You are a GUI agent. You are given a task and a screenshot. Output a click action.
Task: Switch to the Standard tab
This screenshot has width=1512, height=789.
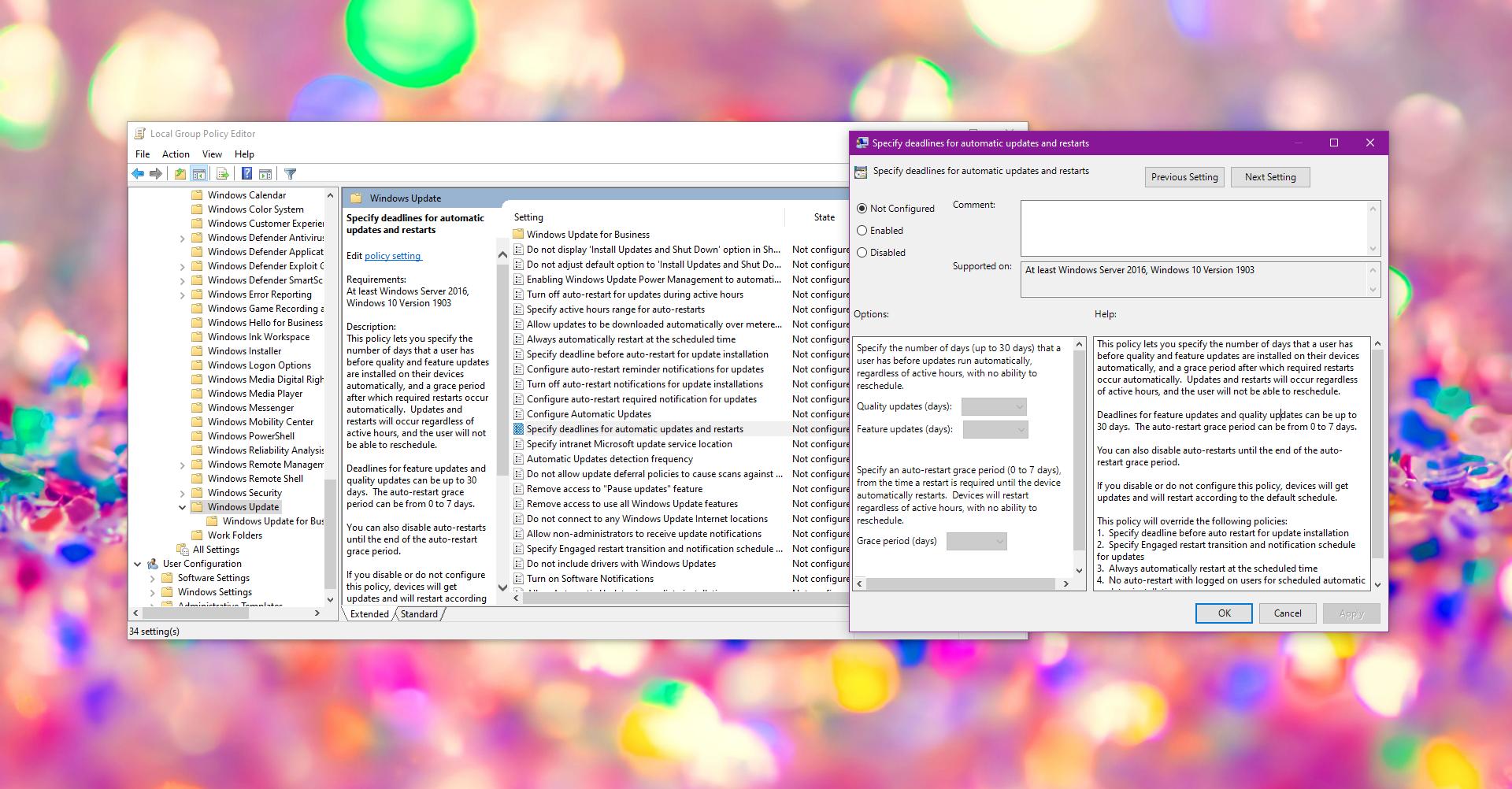tap(419, 614)
